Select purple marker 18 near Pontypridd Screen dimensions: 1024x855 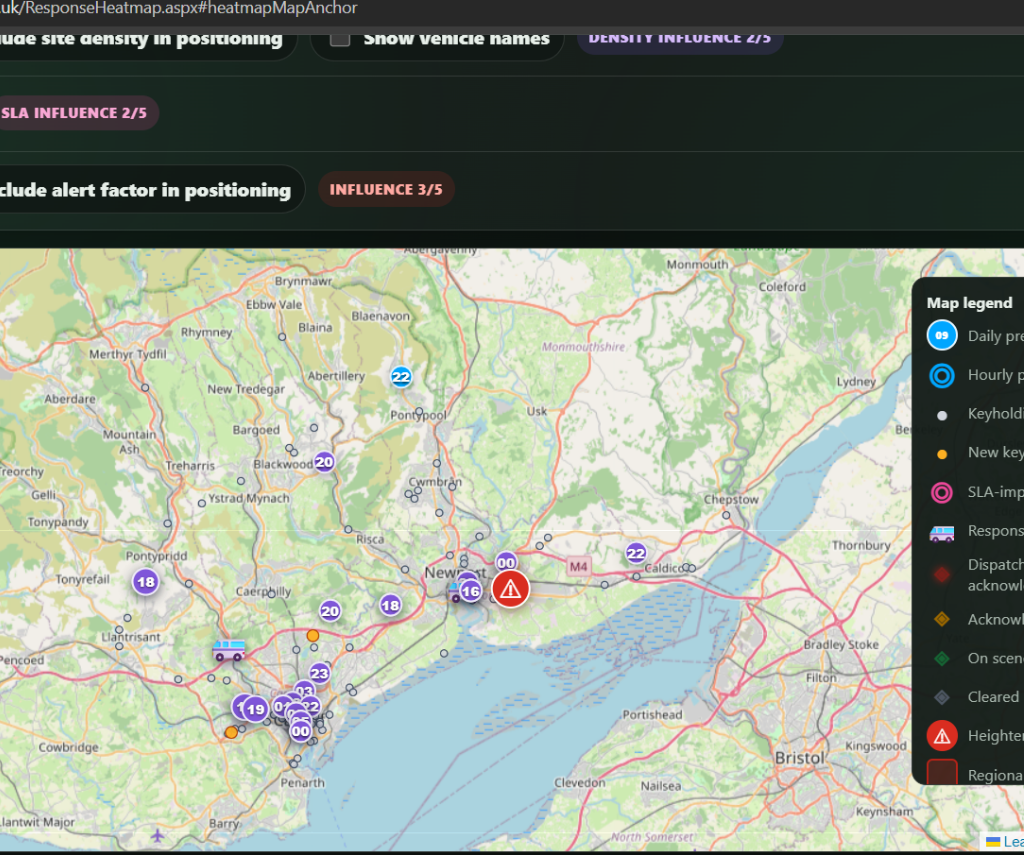[x=146, y=581]
